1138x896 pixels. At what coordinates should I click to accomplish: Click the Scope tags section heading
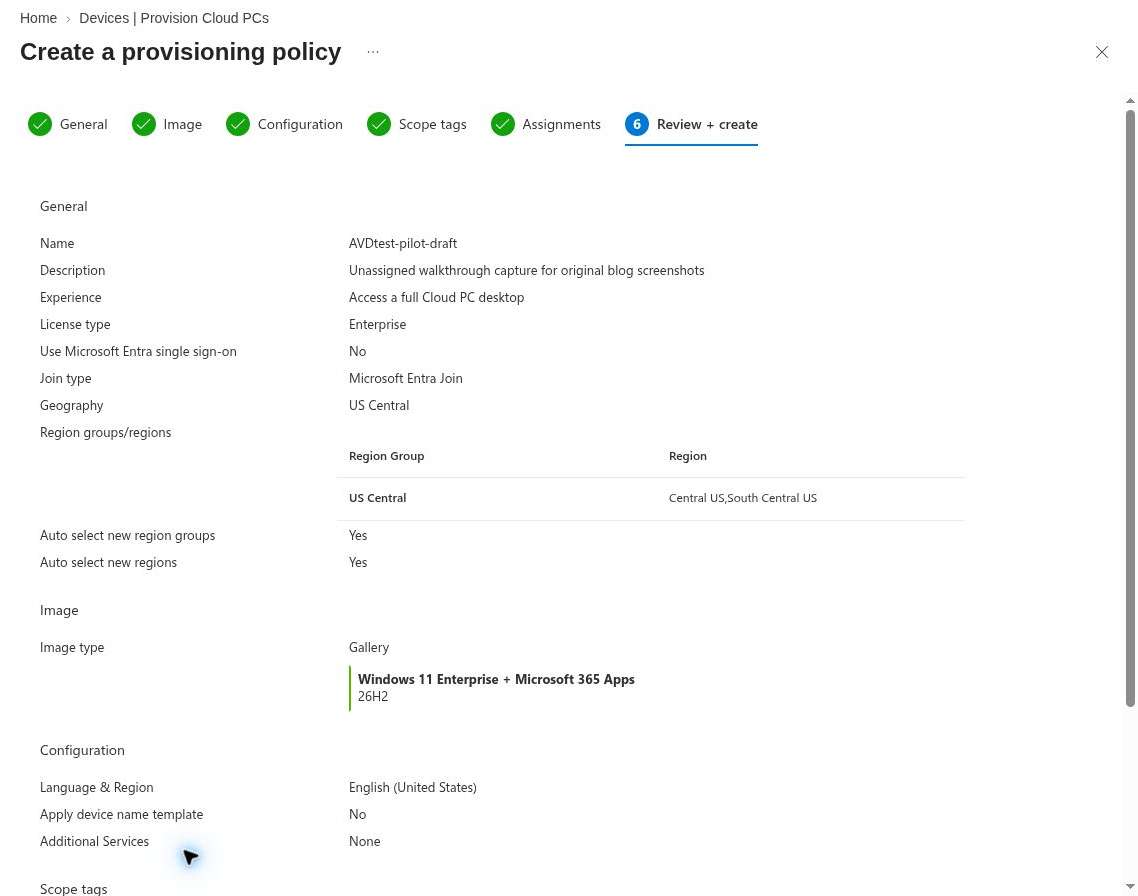(73, 889)
